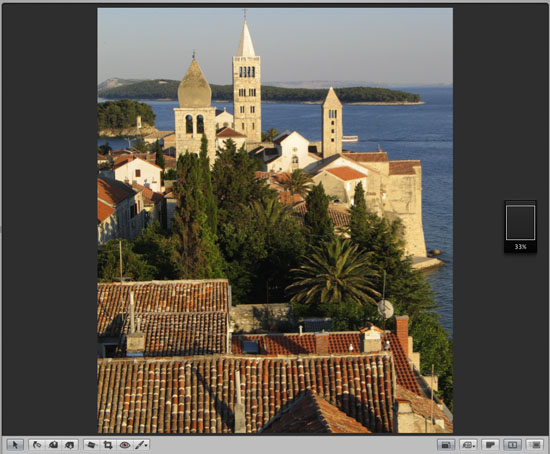Select the Crop tool

pos(108,445)
